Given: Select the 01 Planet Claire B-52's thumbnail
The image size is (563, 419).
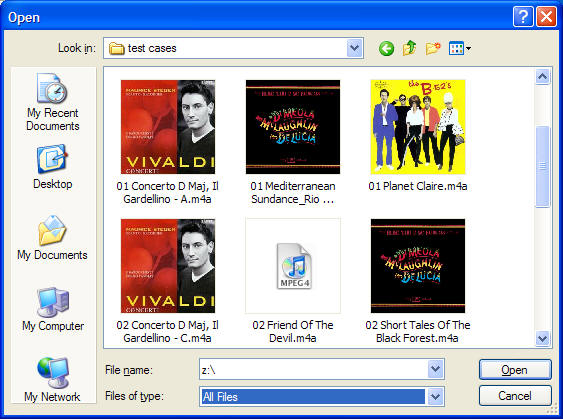Looking at the screenshot, I should point(418,127).
